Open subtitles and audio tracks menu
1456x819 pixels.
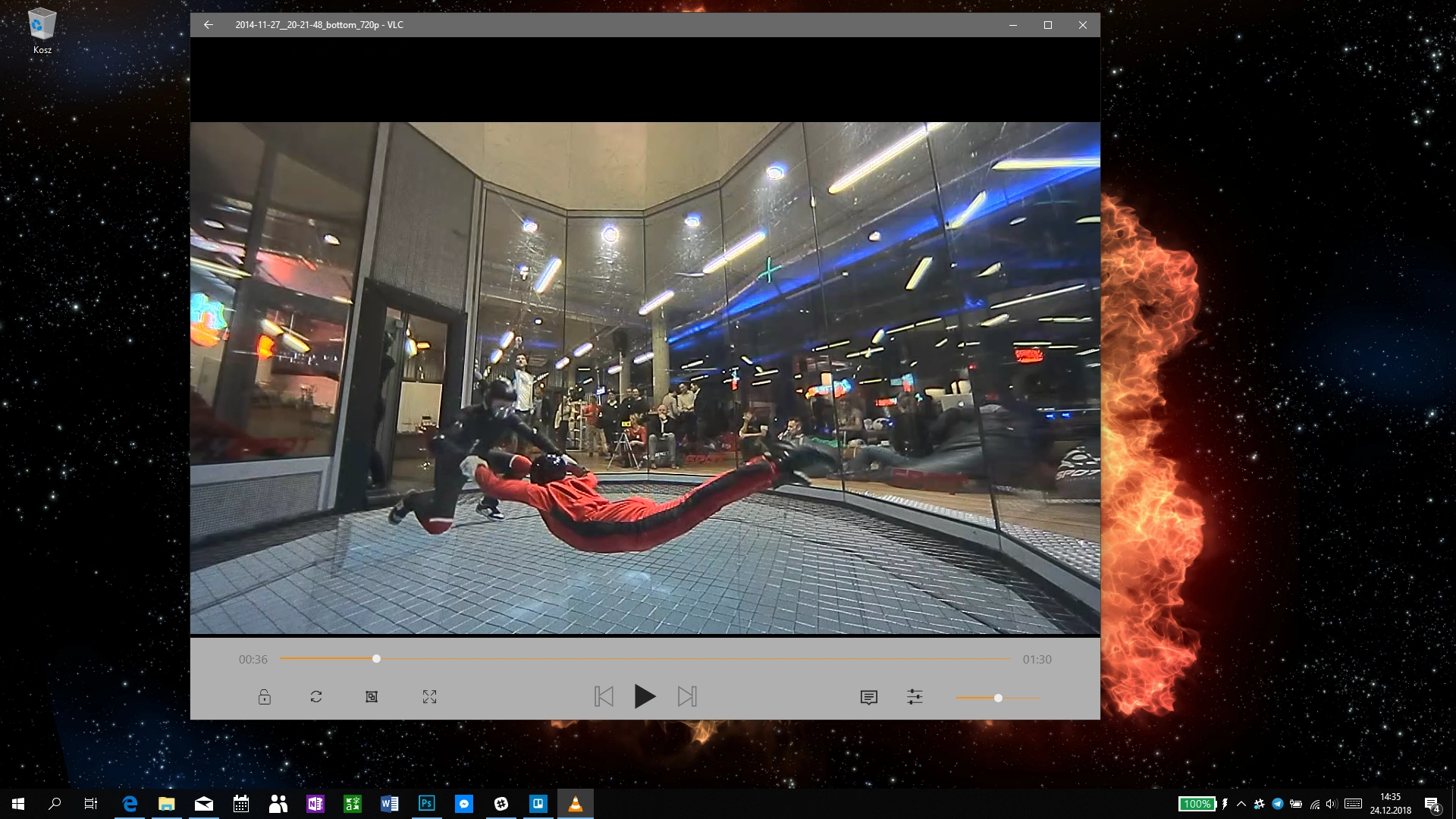click(x=869, y=697)
